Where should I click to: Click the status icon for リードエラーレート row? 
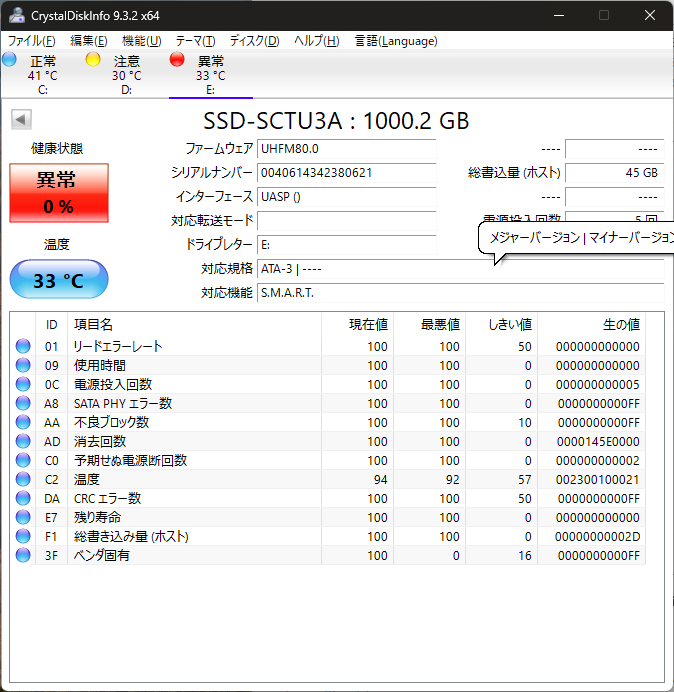click(23, 346)
